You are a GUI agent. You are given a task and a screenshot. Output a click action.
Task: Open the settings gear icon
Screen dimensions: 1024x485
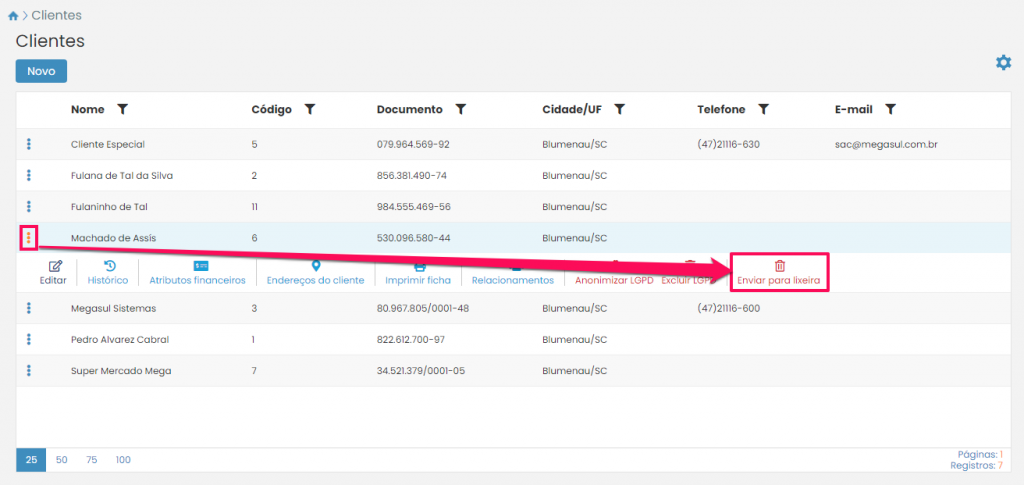1003,63
